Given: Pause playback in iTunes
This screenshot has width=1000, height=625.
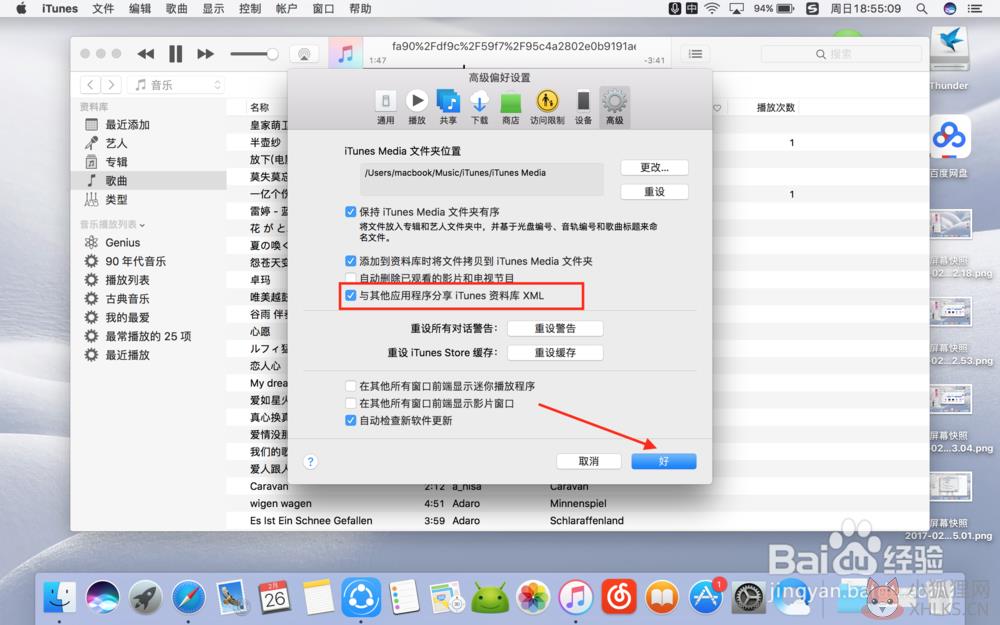Looking at the screenshot, I should click(175, 54).
